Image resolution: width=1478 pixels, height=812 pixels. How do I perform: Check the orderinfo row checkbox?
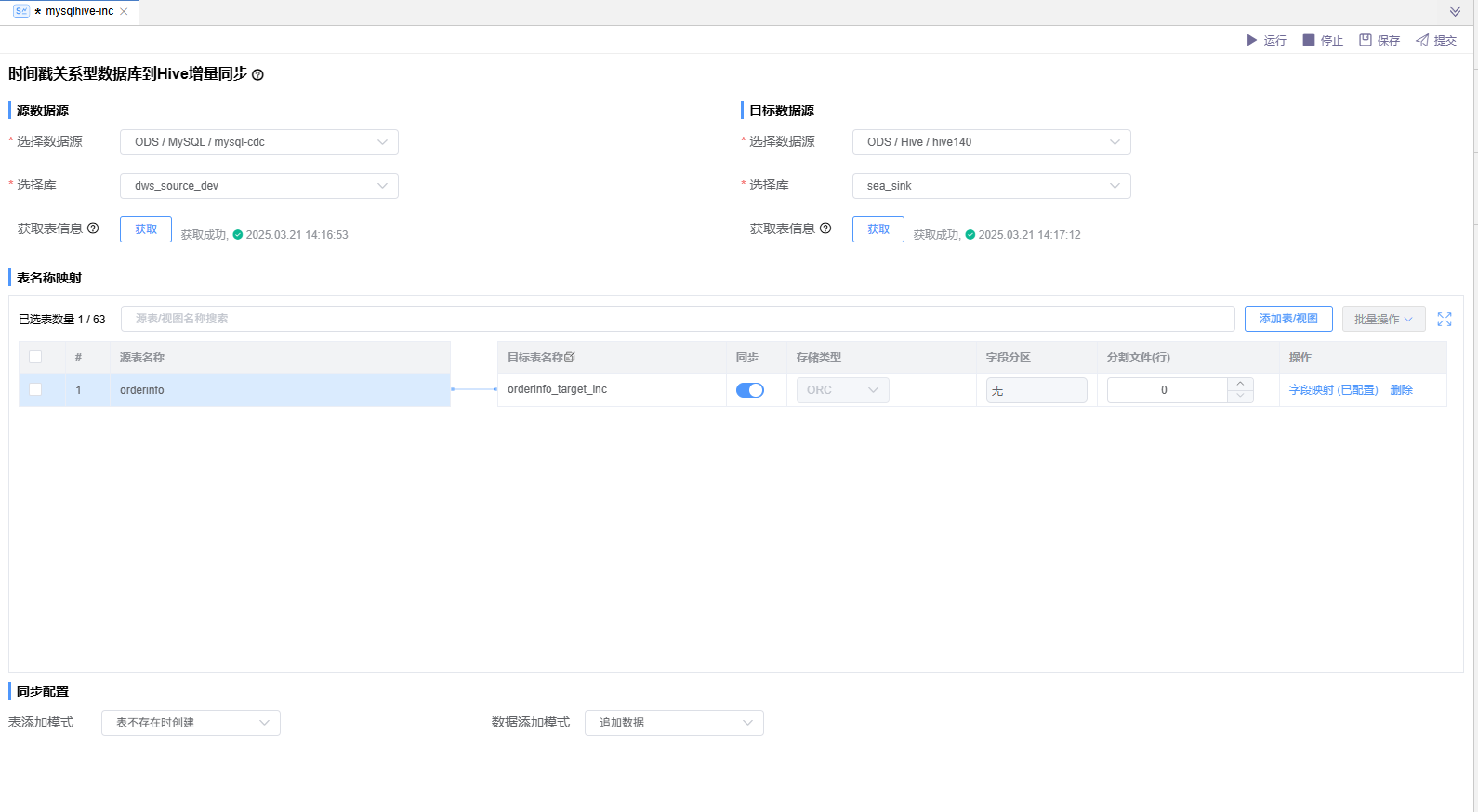(35, 389)
